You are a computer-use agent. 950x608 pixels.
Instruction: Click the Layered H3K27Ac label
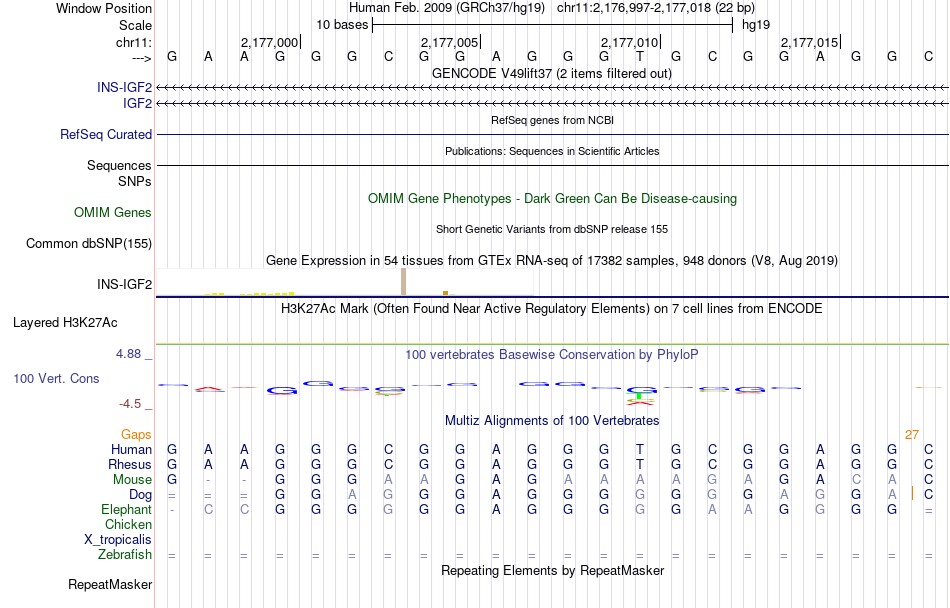[65, 323]
